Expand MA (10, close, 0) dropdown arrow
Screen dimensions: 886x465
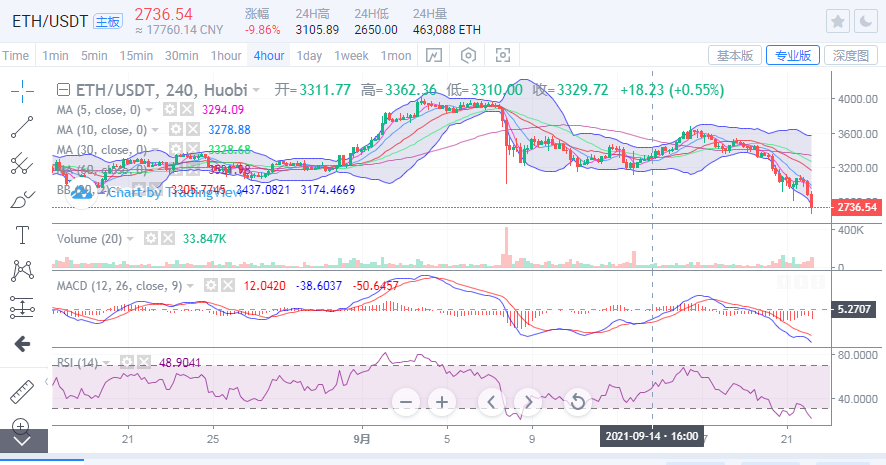[156, 130]
